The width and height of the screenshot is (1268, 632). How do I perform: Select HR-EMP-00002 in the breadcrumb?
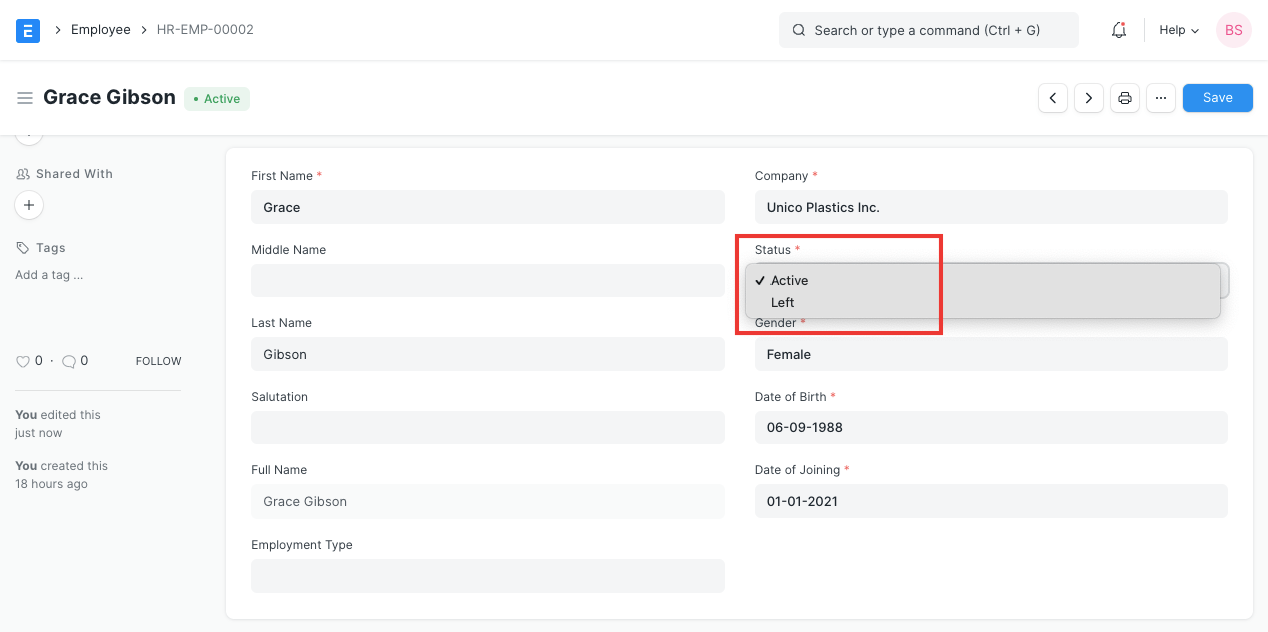click(203, 30)
